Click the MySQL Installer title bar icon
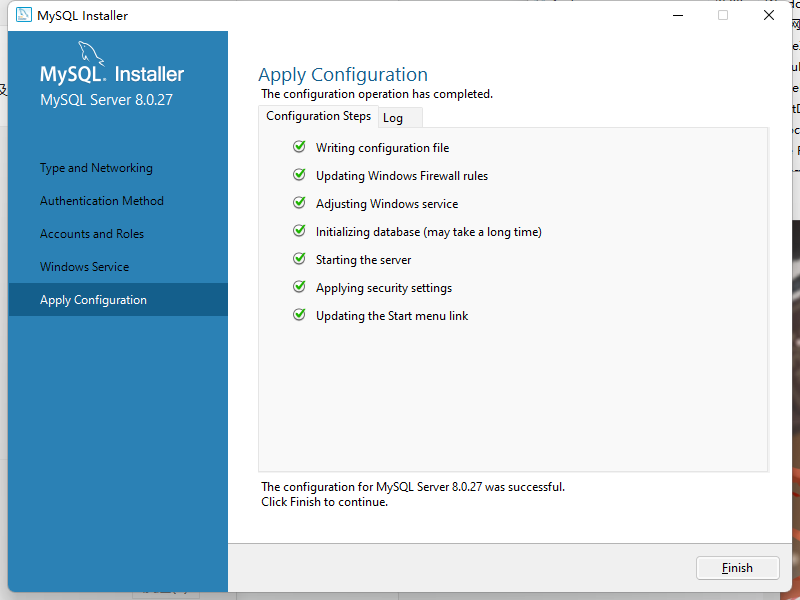The height and width of the screenshot is (600, 800). 23,15
